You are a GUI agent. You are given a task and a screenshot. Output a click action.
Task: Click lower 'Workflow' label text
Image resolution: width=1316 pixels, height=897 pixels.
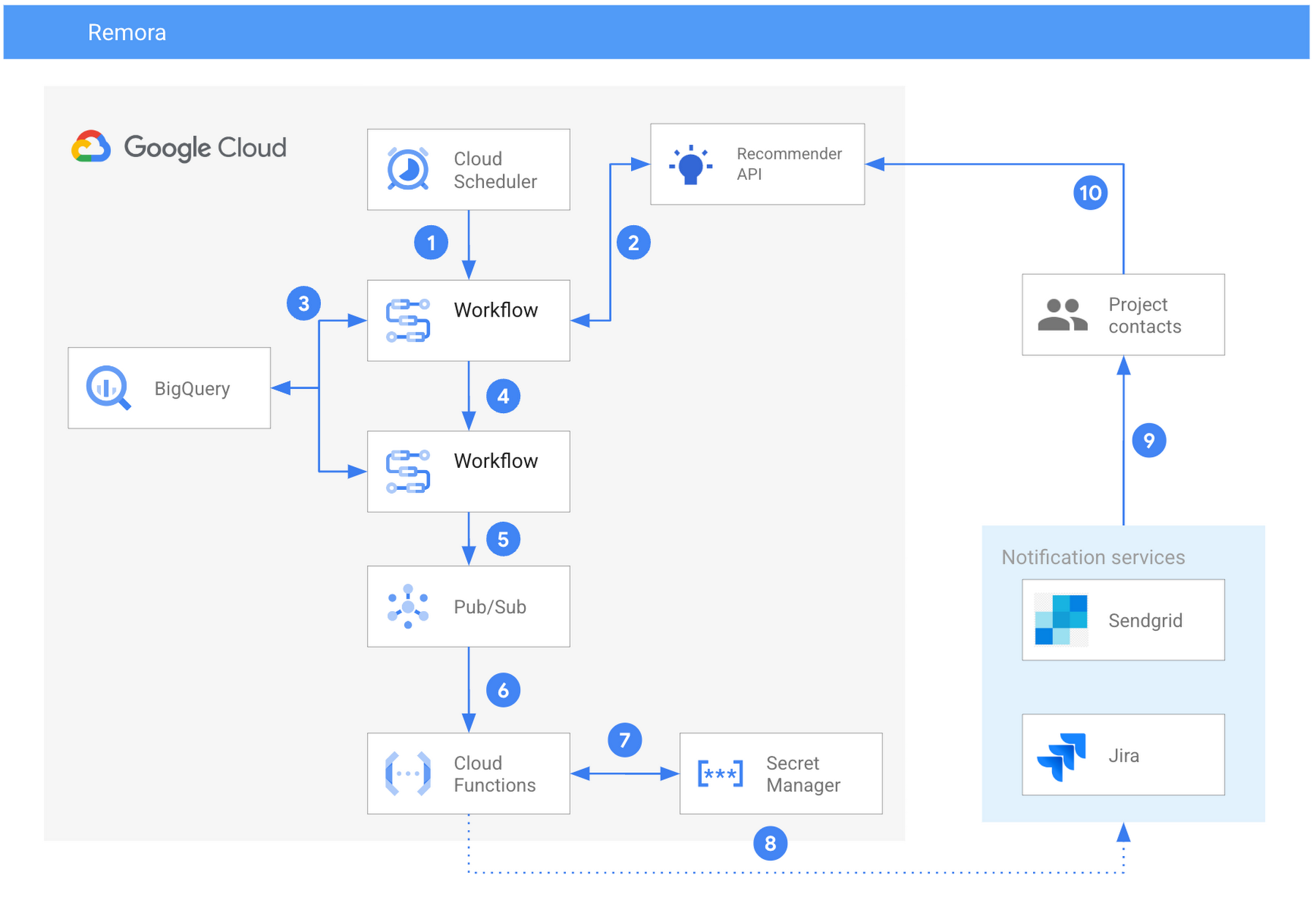coord(496,461)
